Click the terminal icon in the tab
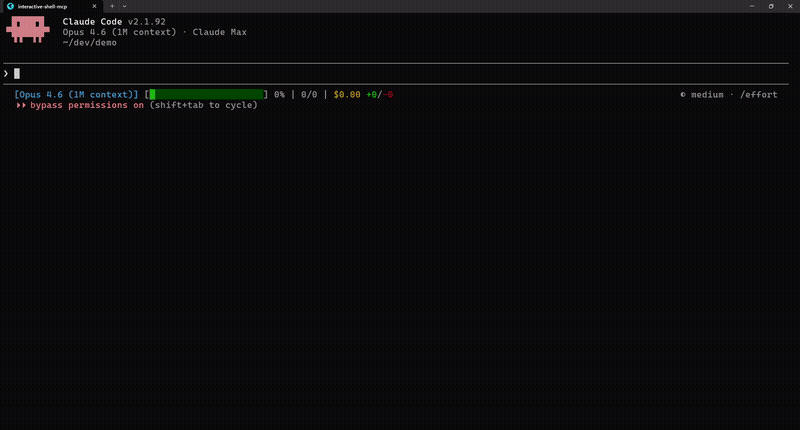800x430 pixels. point(10,6)
